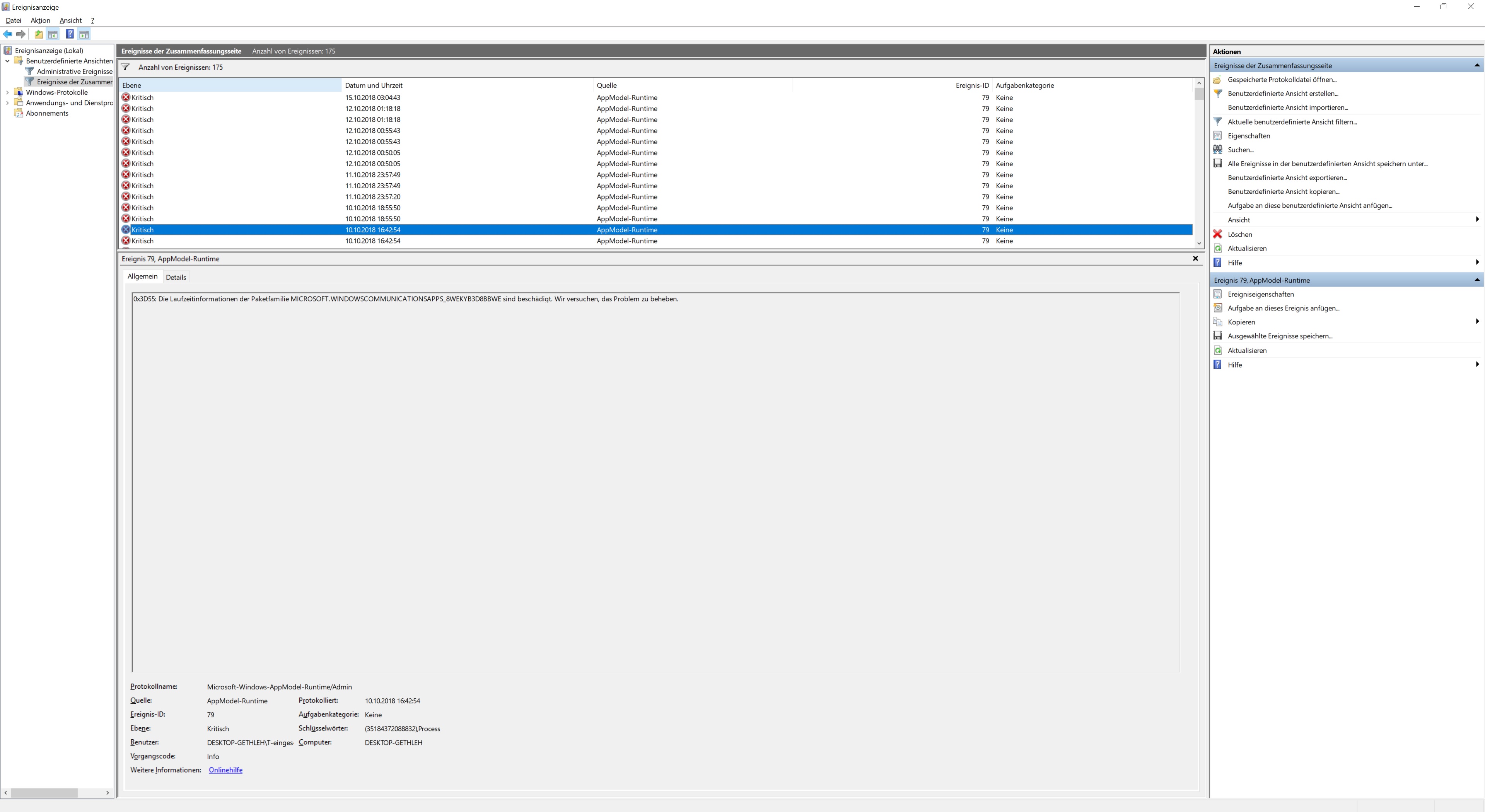This screenshot has height=812, width=1485.
Task: Sort by the Ebene column header
Action: 230,85
